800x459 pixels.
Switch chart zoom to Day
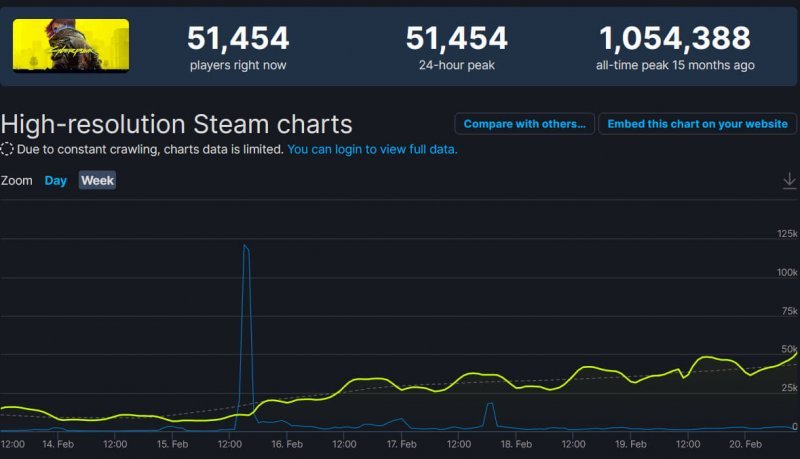pyautogui.click(x=55, y=181)
